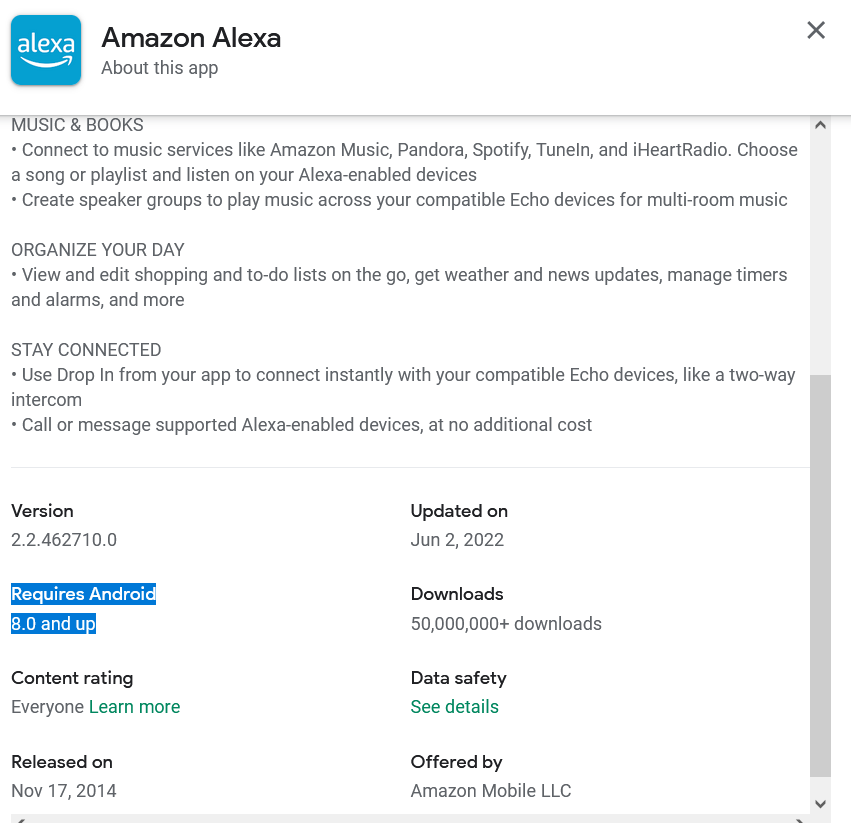The height and width of the screenshot is (823, 851).
Task: Click the Amazon Alexa app icon
Action: [x=46, y=50]
